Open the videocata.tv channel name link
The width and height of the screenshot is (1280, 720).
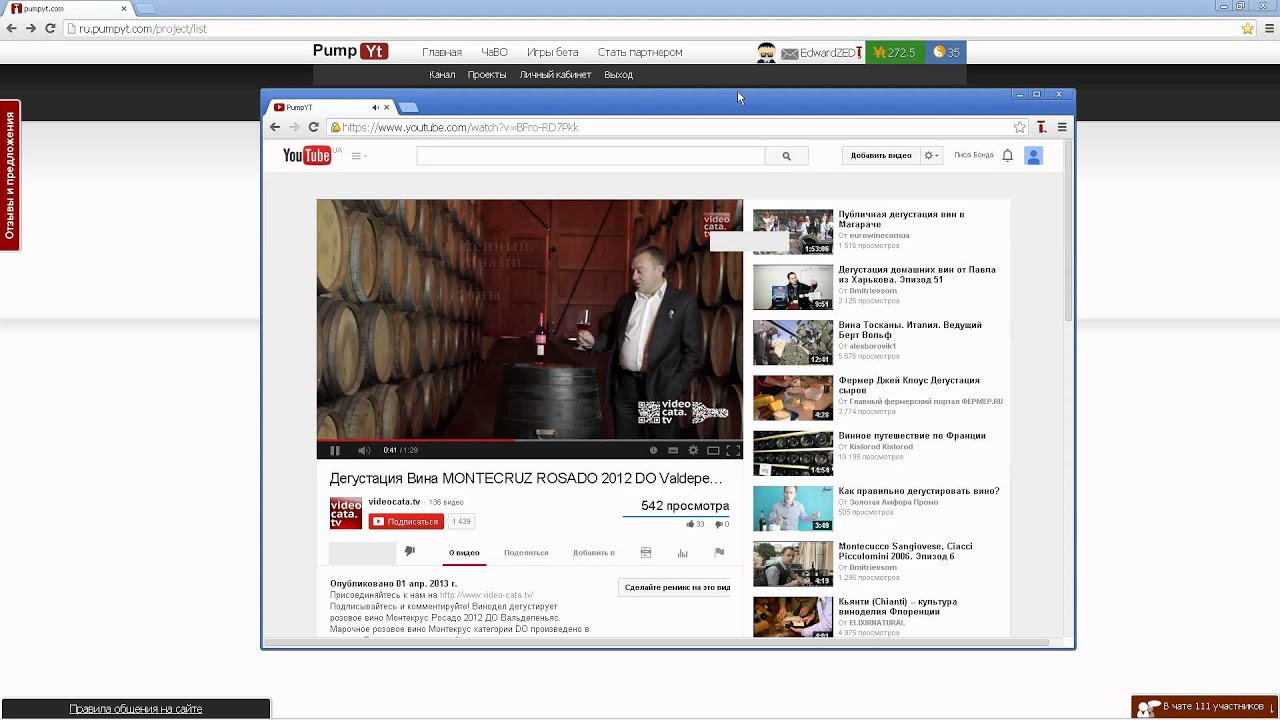(394, 502)
